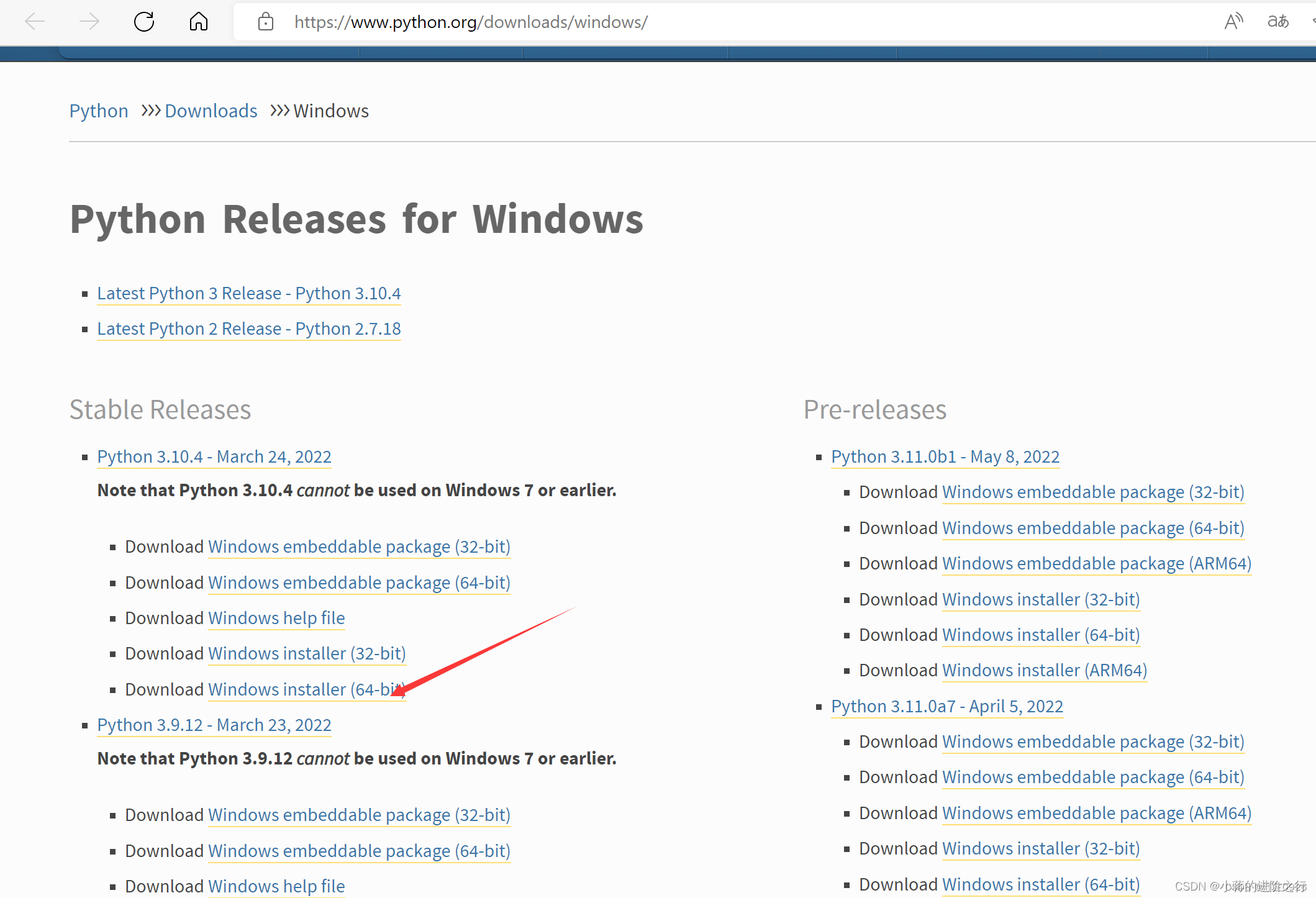Image resolution: width=1316 pixels, height=898 pixels.
Task: Download 3.10.4 Windows help file
Action: click(276, 618)
